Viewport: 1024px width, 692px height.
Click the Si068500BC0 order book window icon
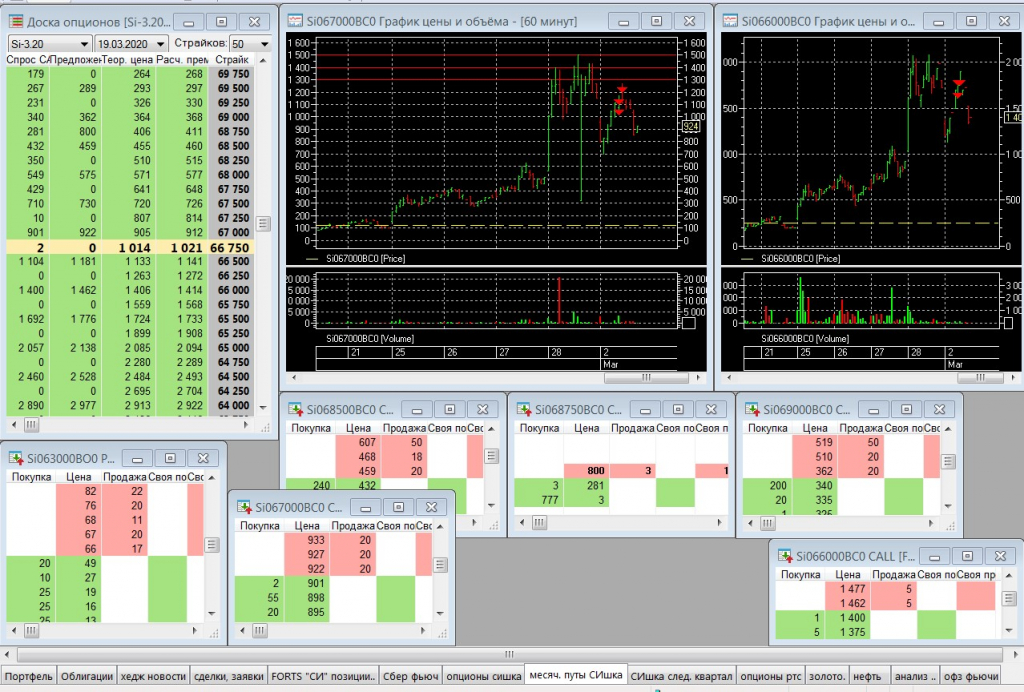tap(295, 409)
